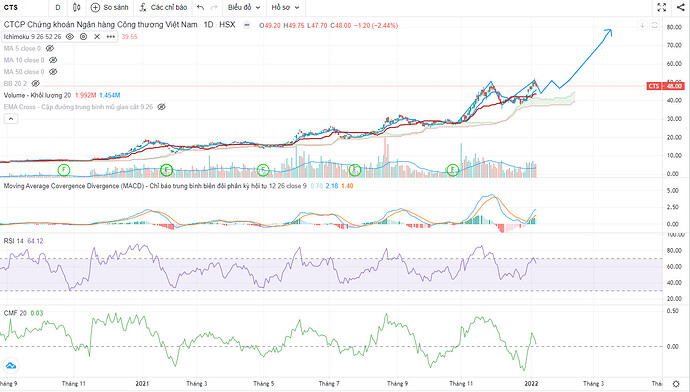
Task: Open the candlestick chart style selector
Action: pos(77,7)
